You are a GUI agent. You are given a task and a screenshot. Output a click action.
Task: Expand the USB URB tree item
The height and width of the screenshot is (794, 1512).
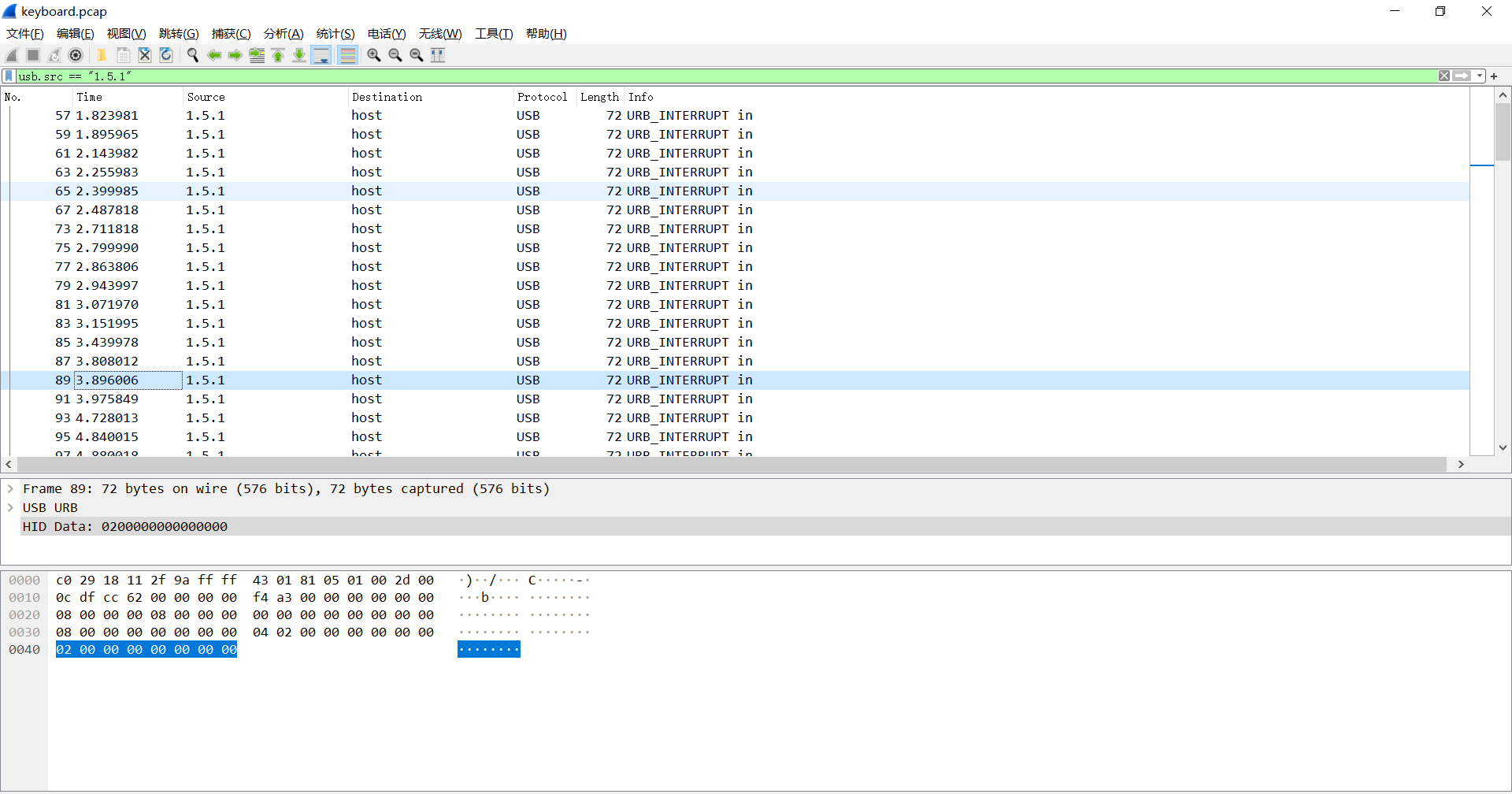(10, 507)
